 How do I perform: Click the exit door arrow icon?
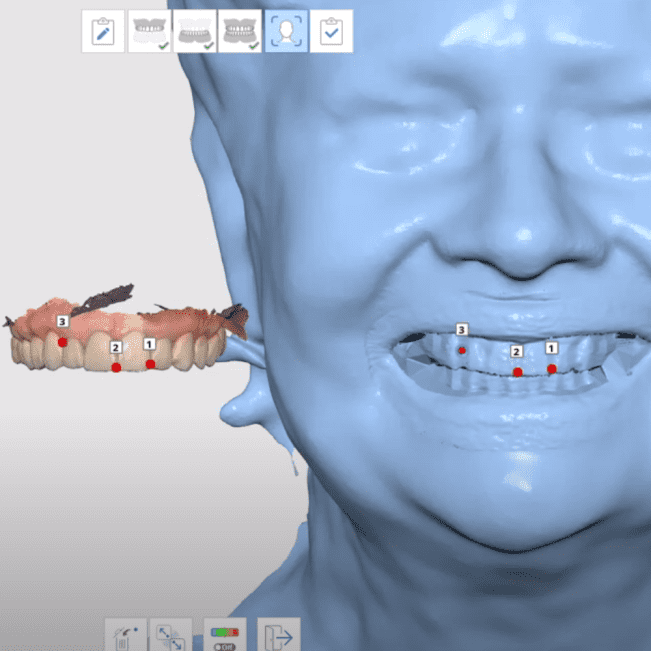pyautogui.click(x=278, y=637)
